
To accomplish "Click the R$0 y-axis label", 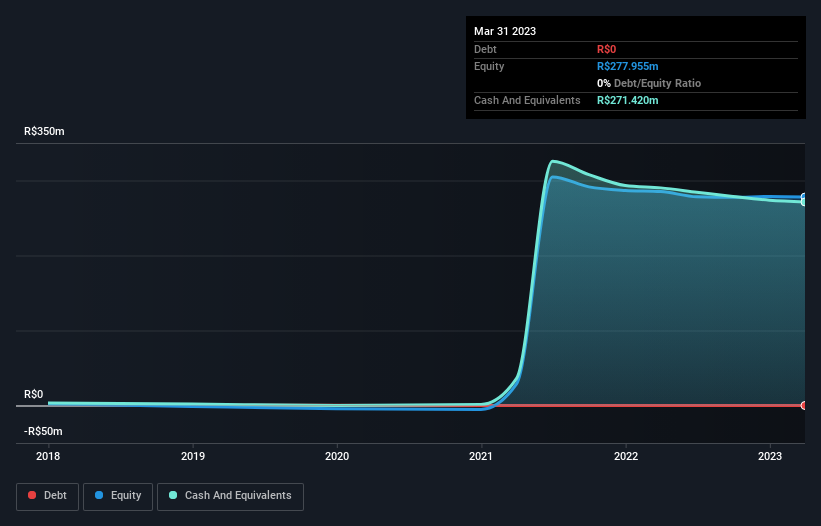I will 34,394.
